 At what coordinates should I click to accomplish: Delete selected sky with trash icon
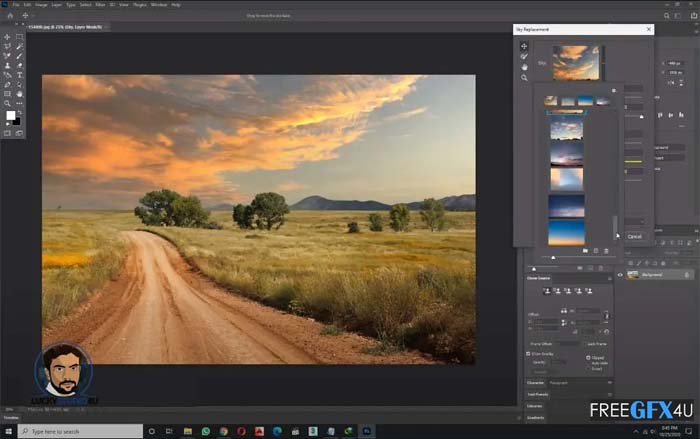(606, 251)
